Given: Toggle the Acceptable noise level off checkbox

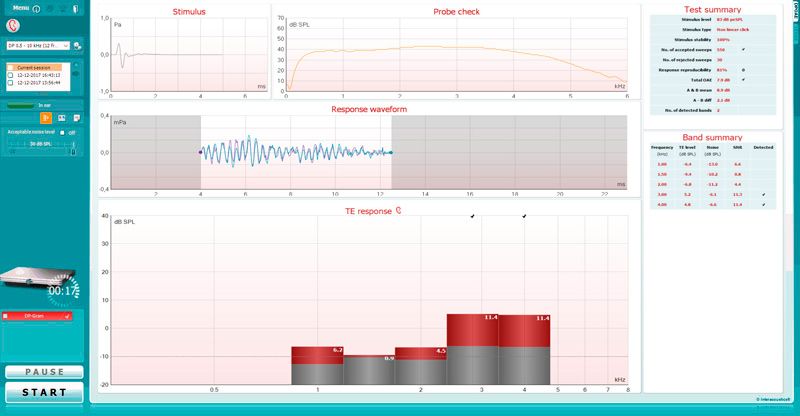Looking at the screenshot, I should [61, 132].
